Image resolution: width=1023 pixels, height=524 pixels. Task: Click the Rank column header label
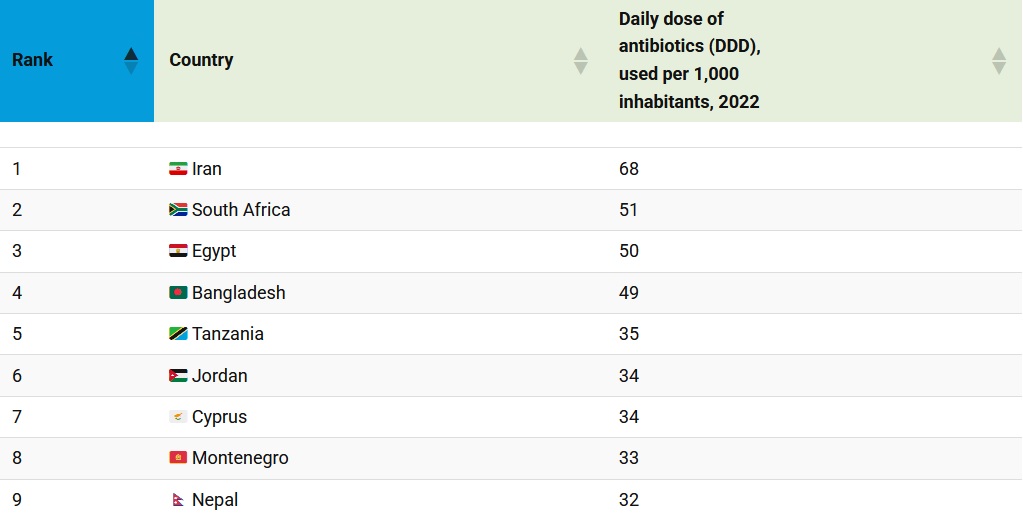33,60
